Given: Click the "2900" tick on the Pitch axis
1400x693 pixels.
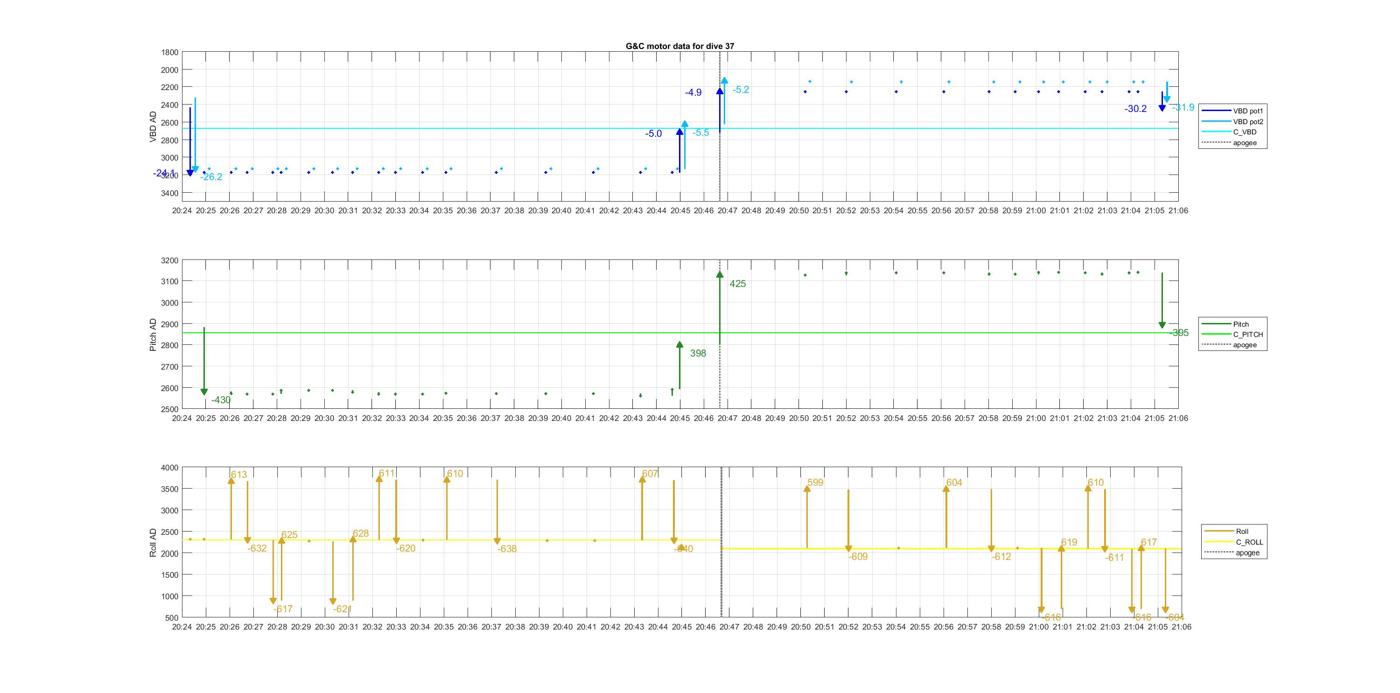Looking at the screenshot, I should (x=170, y=324).
